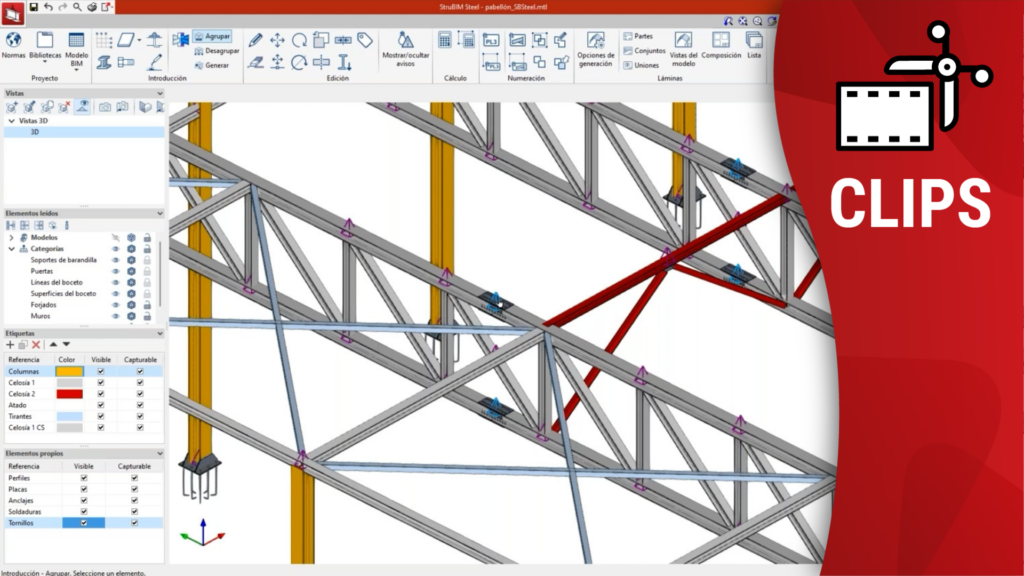The image size is (1024, 576).
Task: Toggle Capturable checkbox for Tirantes
Action: click(x=139, y=416)
